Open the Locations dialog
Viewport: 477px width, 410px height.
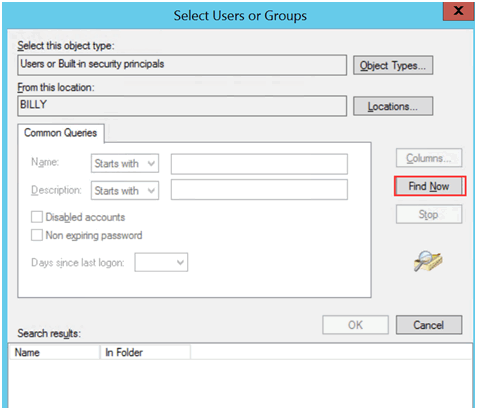(x=393, y=106)
